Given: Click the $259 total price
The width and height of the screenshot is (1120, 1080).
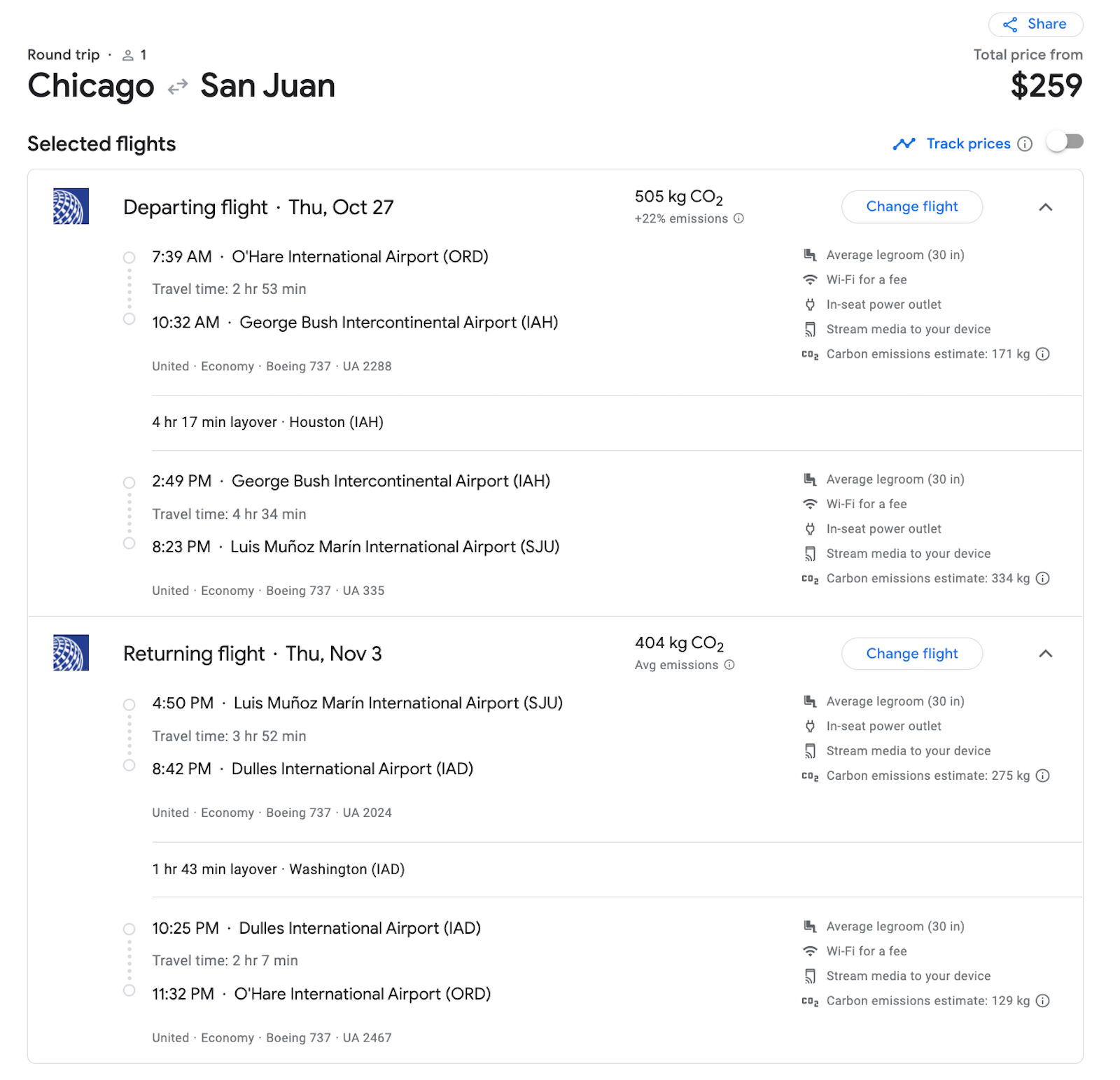Looking at the screenshot, I should (1048, 86).
